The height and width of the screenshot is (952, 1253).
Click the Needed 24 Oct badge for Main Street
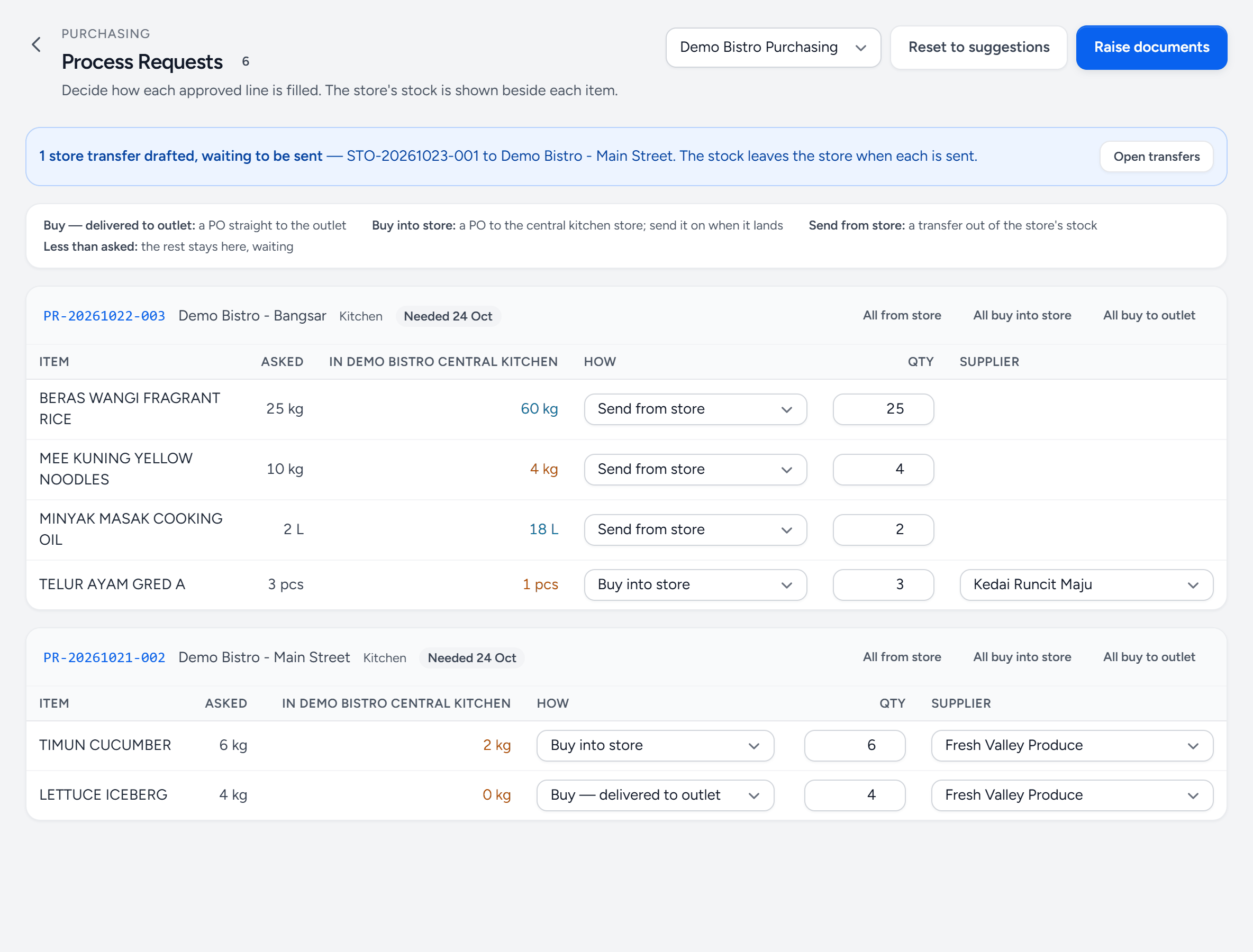(471, 658)
